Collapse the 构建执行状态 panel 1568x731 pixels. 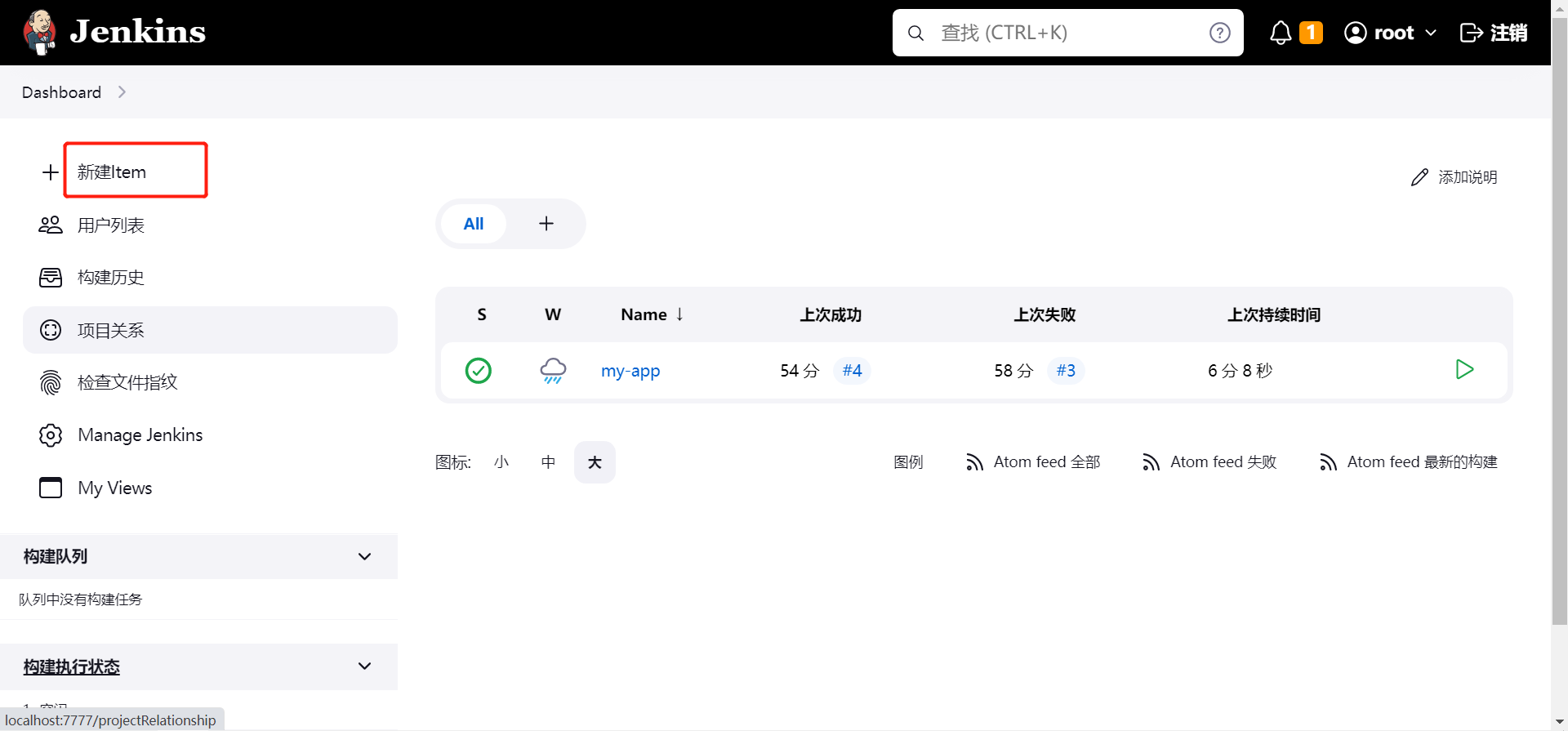click(364, 666)
